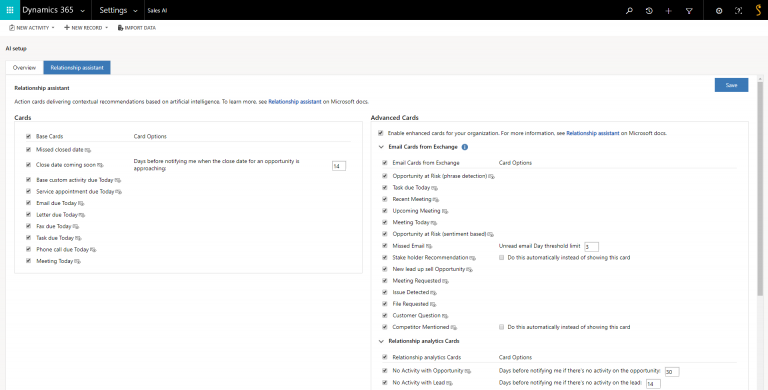Toggle Meeting Requested checkbox
Image resolution: width=768 pixels, height=390 pixels.
385,281
